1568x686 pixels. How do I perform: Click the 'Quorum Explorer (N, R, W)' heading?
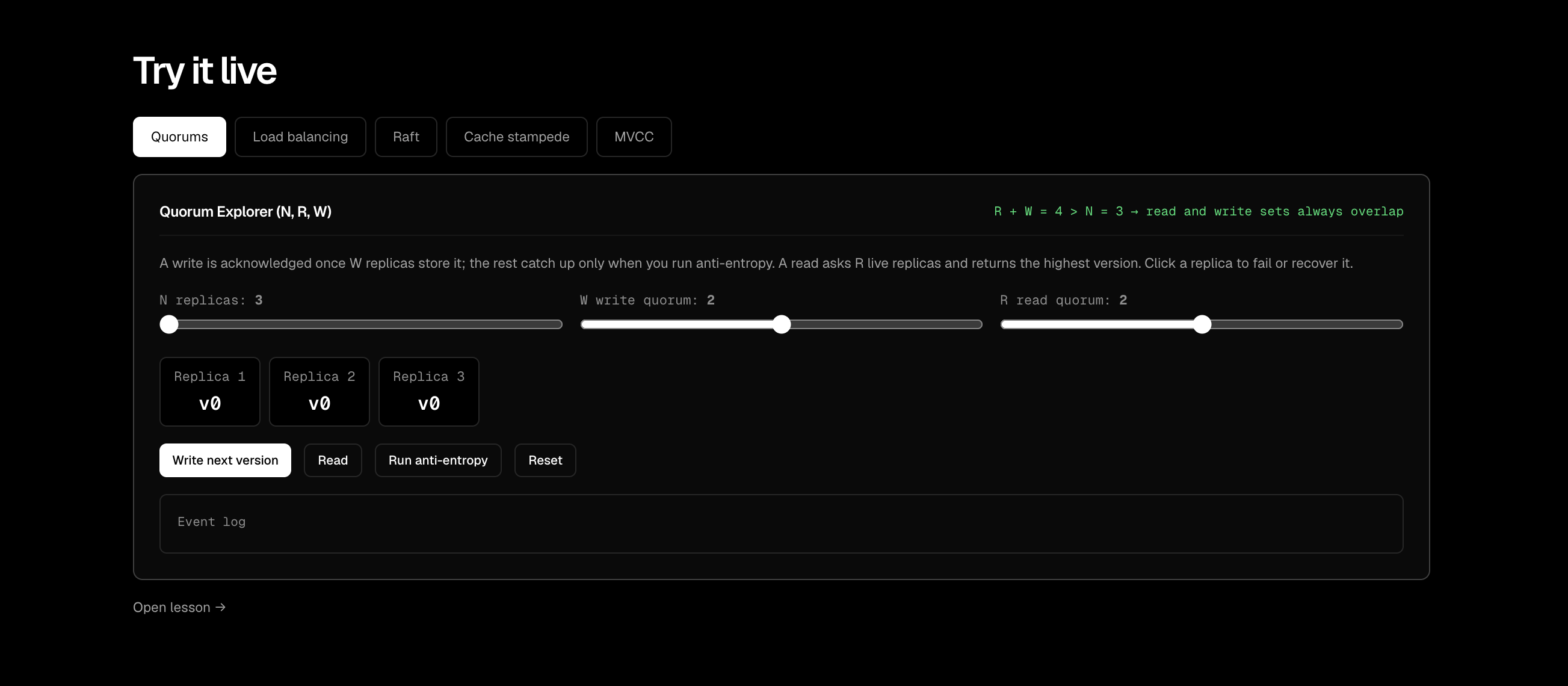[245, 211]
